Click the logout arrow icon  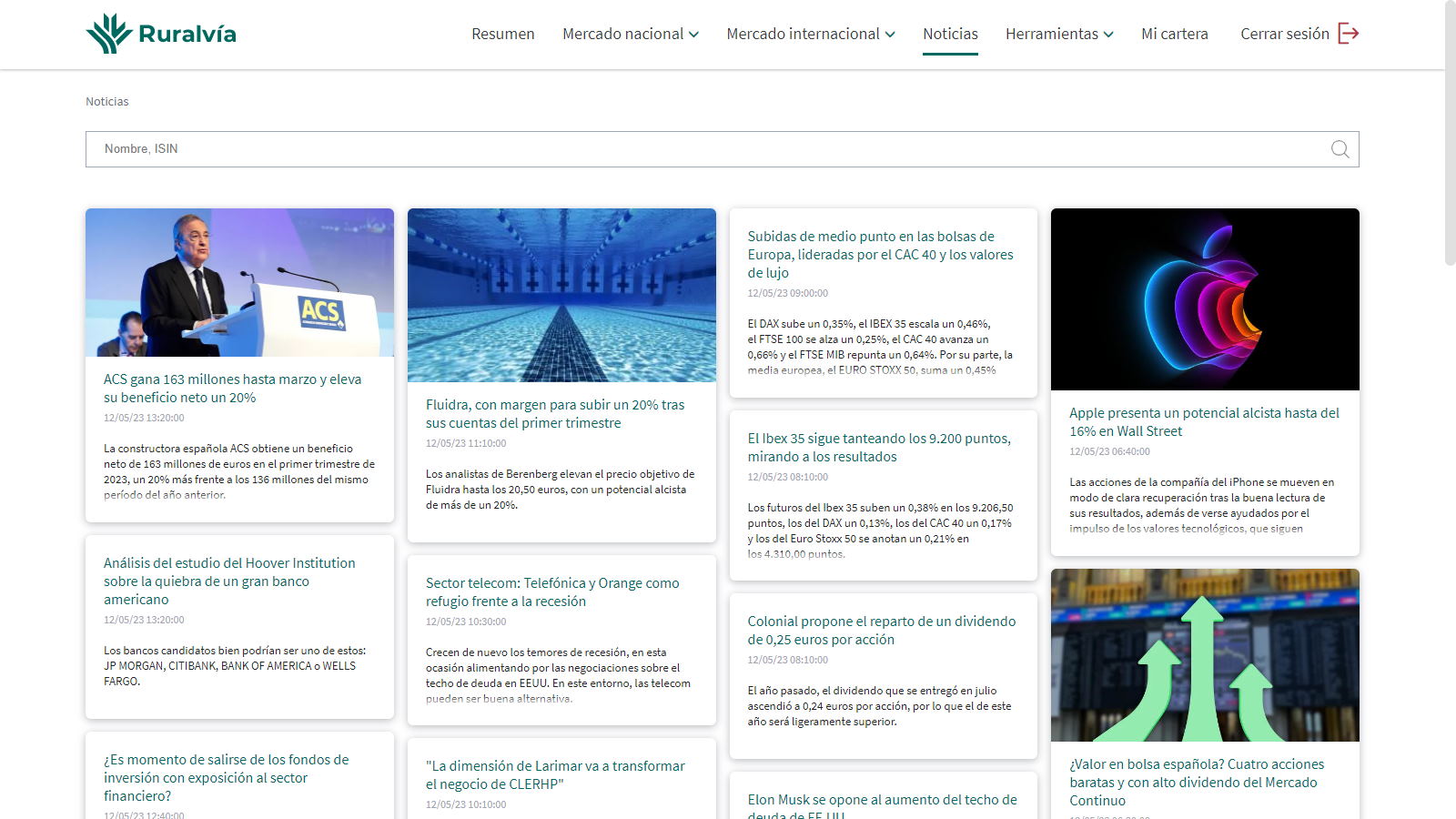click(1349, 34)
